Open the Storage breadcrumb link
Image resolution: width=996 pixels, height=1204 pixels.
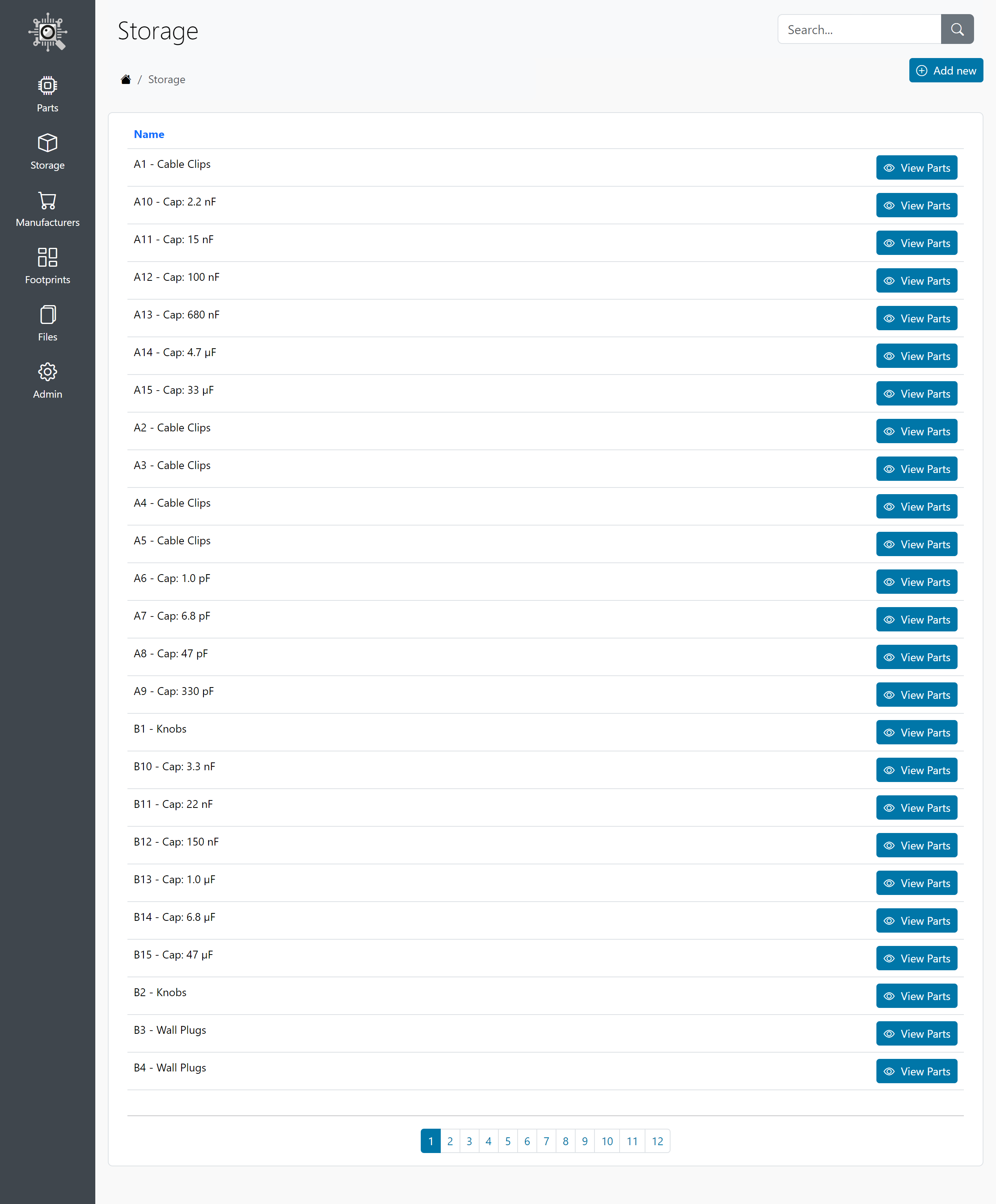pyautogui.click(x=166, y=78)
